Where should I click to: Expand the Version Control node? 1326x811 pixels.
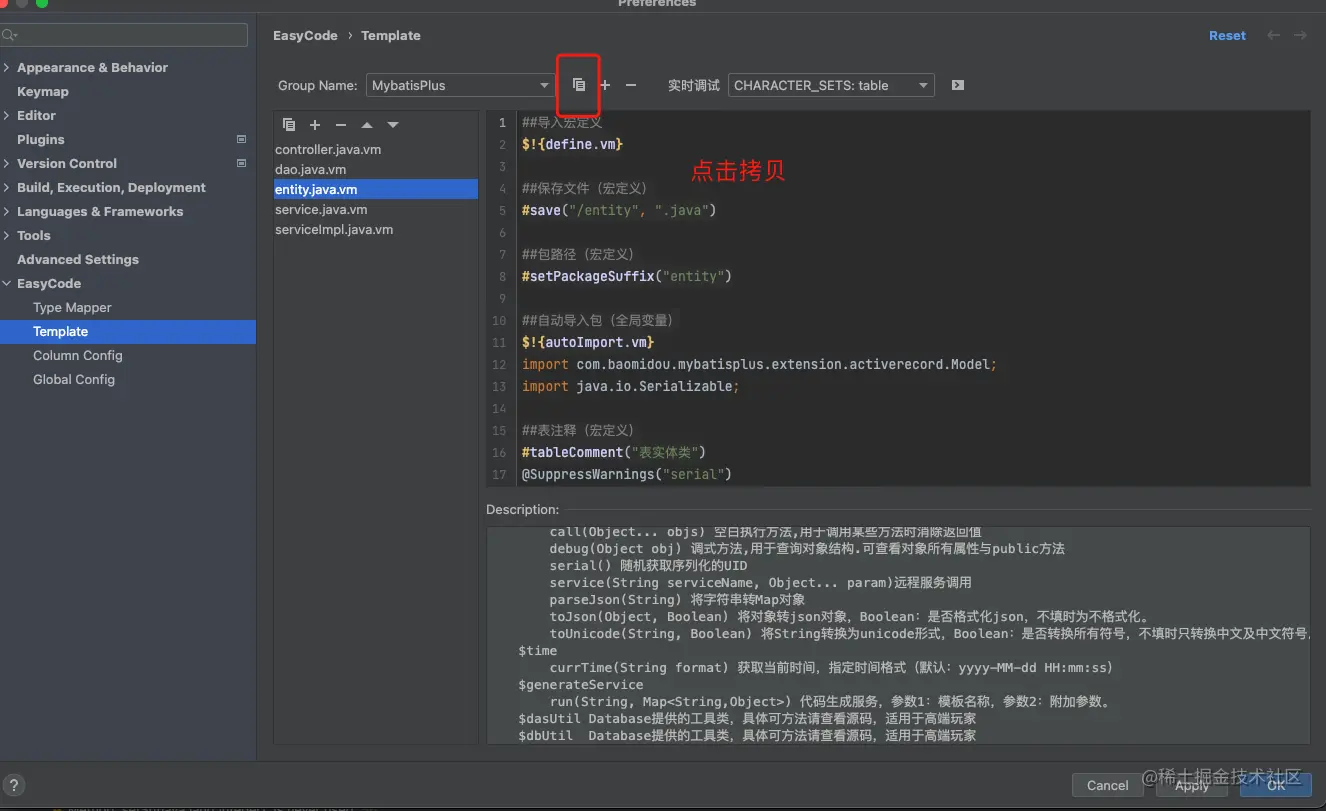coord(8,164)
